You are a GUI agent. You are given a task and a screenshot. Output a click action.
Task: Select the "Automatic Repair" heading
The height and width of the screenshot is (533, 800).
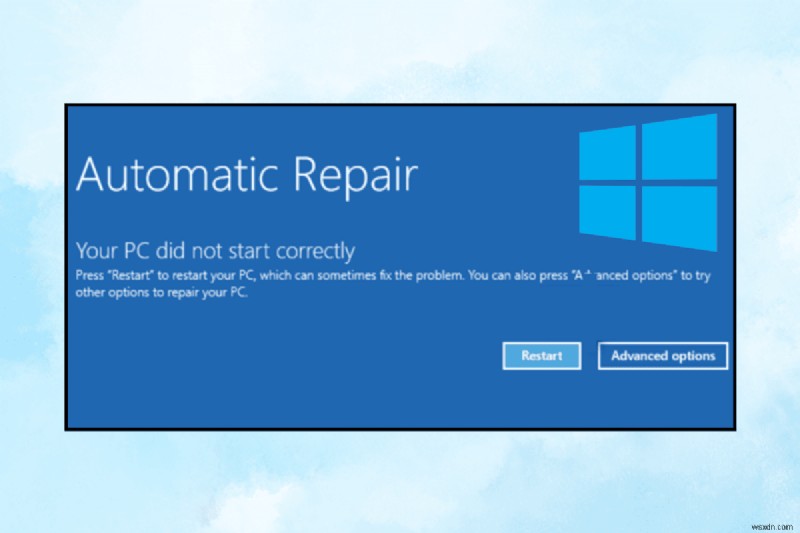(x=247, y=175)
